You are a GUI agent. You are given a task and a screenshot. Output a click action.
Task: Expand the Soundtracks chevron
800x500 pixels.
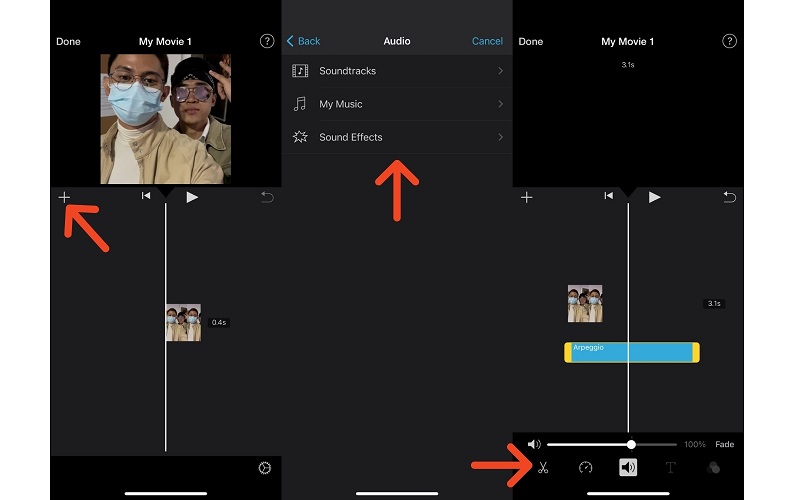500,71
